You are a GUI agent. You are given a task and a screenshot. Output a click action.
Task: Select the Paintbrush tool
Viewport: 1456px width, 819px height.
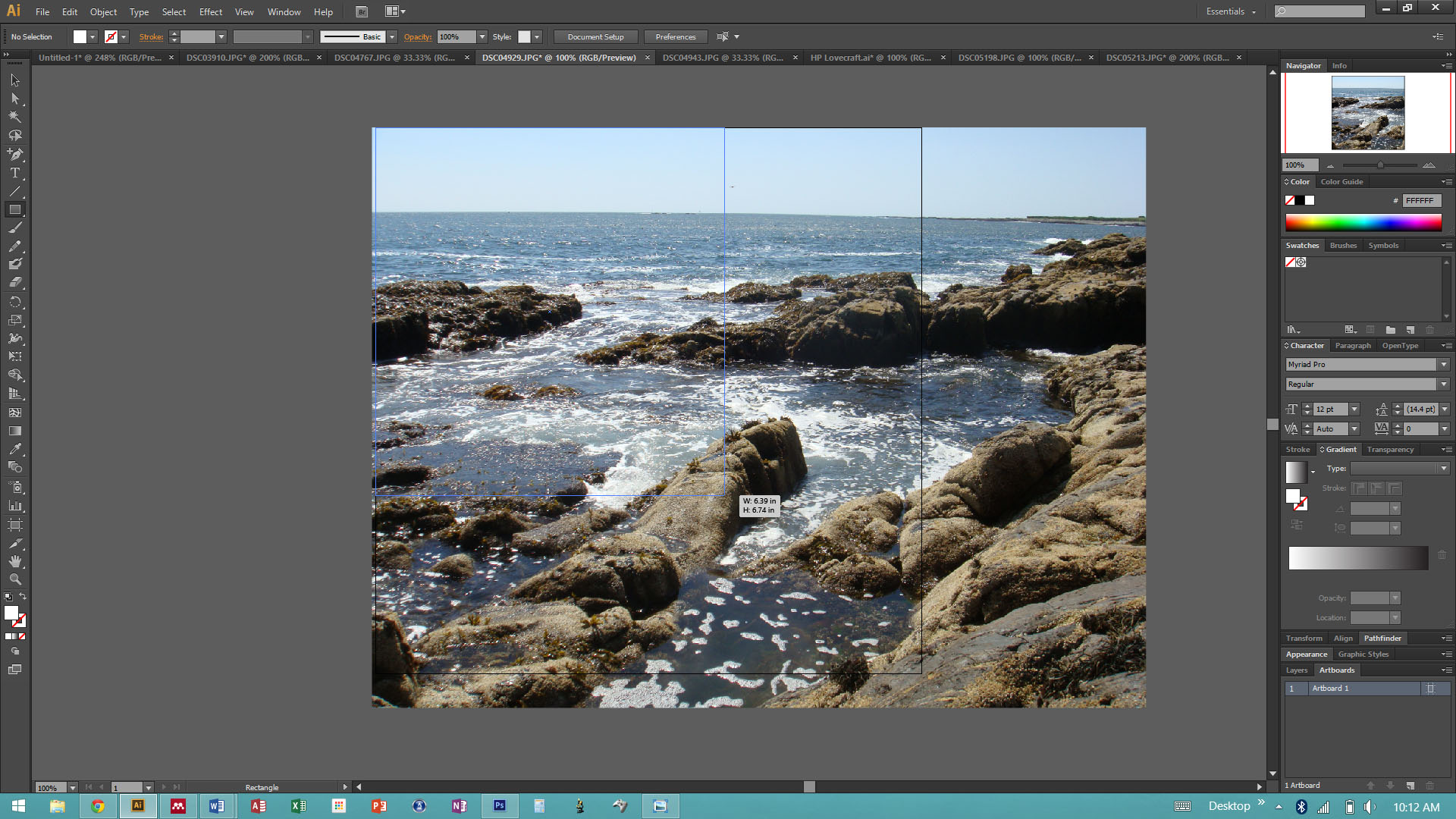point(14,227)
